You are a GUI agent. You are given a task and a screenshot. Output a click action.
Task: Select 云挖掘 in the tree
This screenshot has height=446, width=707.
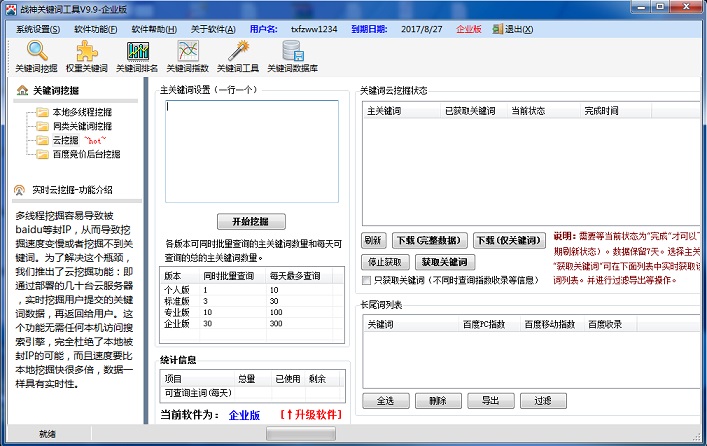pyautogui.click(x=65, y=140)
